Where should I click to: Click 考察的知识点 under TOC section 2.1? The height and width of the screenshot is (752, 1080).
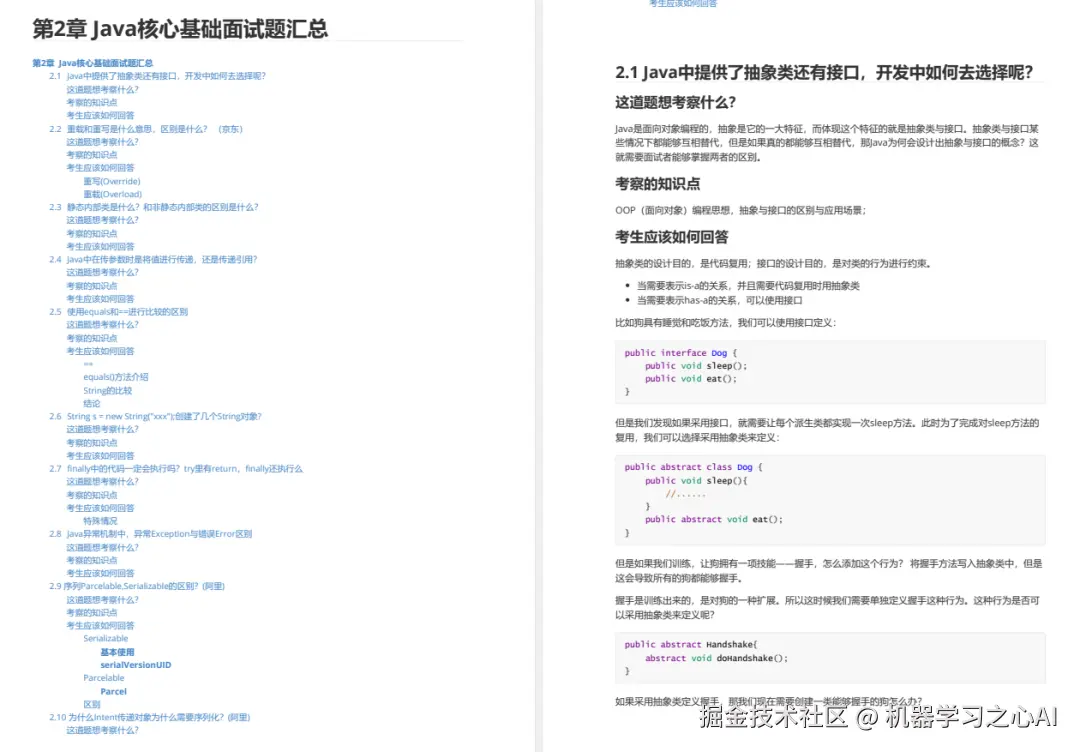(92, 103)
